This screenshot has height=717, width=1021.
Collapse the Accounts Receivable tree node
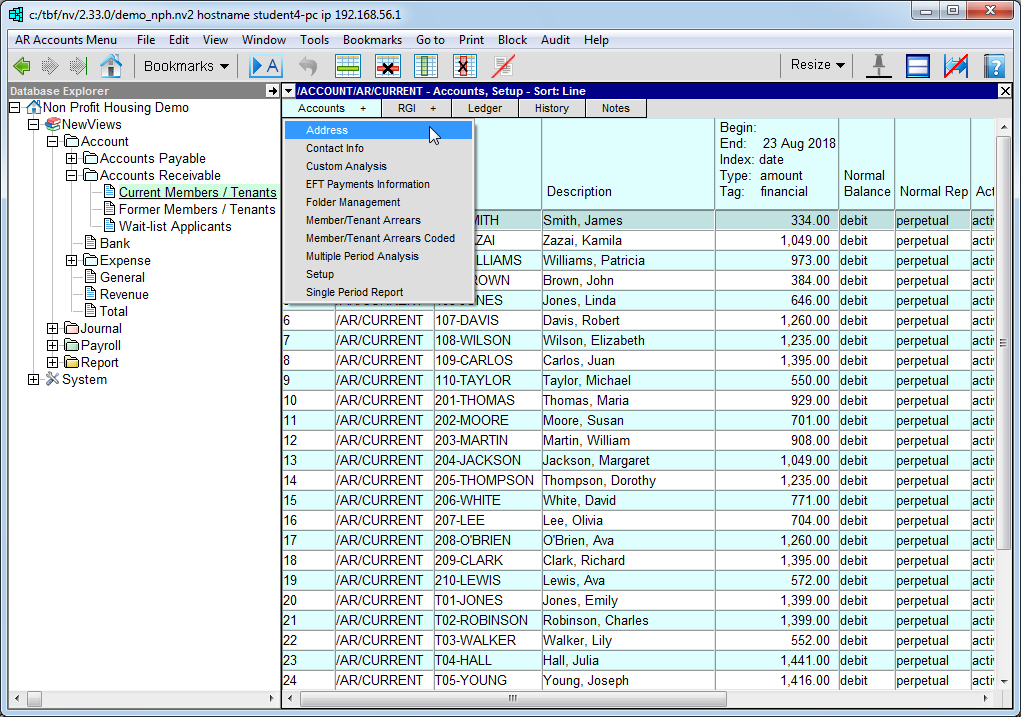[72, 175]
